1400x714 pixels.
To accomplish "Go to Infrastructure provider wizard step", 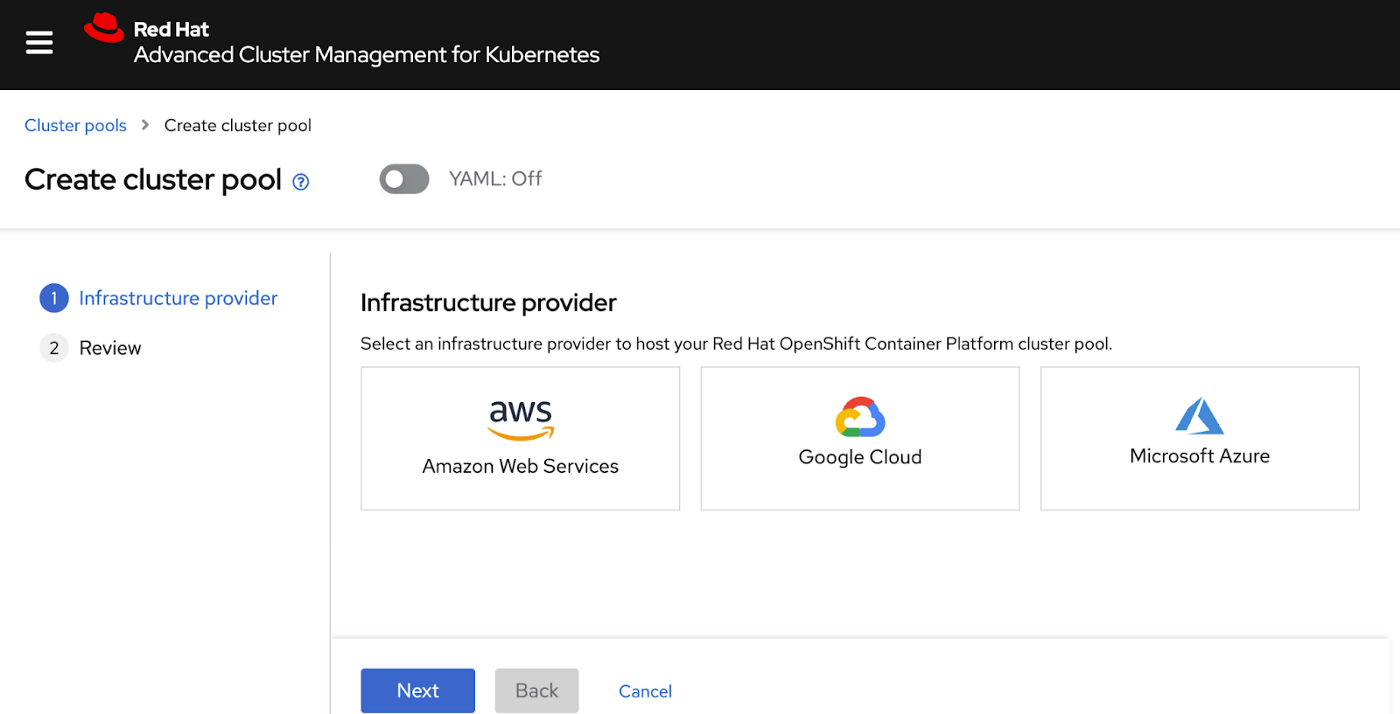I will tap(178, 298).
